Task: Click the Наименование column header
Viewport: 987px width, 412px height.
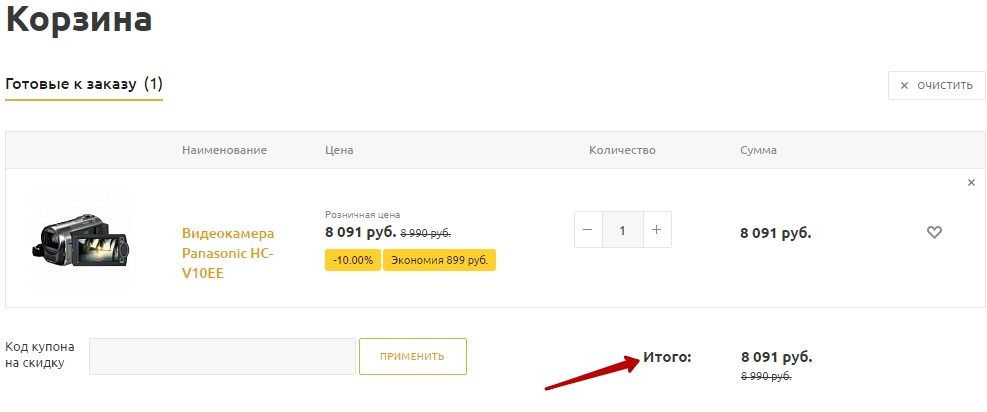Action: click(224, 150)
